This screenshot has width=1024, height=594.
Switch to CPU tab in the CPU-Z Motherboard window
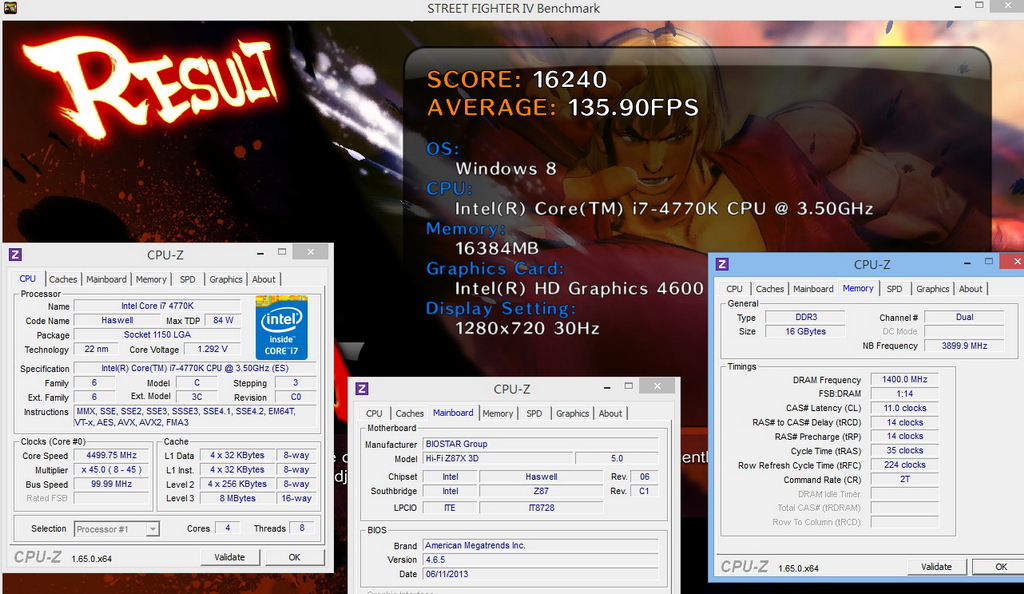374,413
